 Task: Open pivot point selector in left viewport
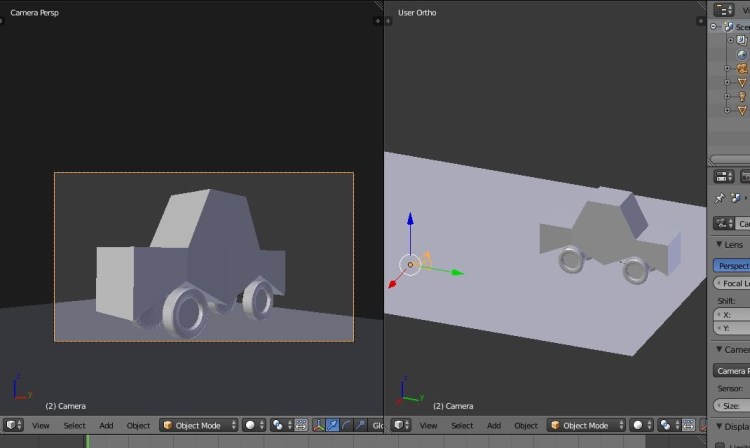[x=280, y=425]
